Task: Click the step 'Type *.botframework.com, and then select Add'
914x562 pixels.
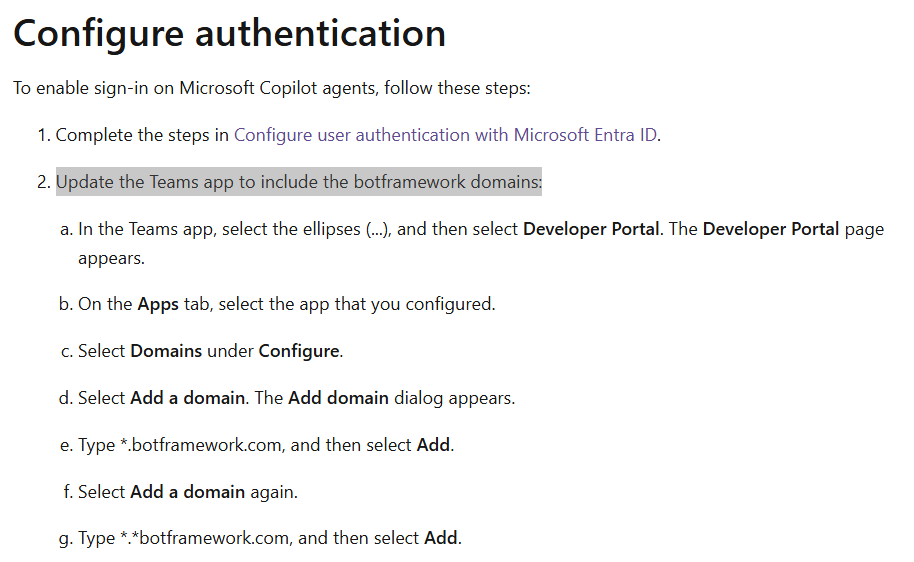Action: click(x=266, y=445)
